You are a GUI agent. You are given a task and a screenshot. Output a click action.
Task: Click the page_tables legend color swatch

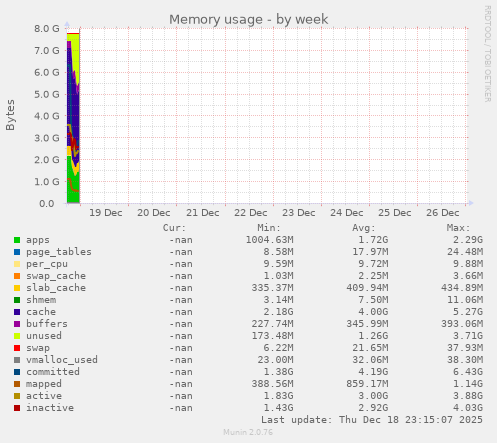point(17,252)
